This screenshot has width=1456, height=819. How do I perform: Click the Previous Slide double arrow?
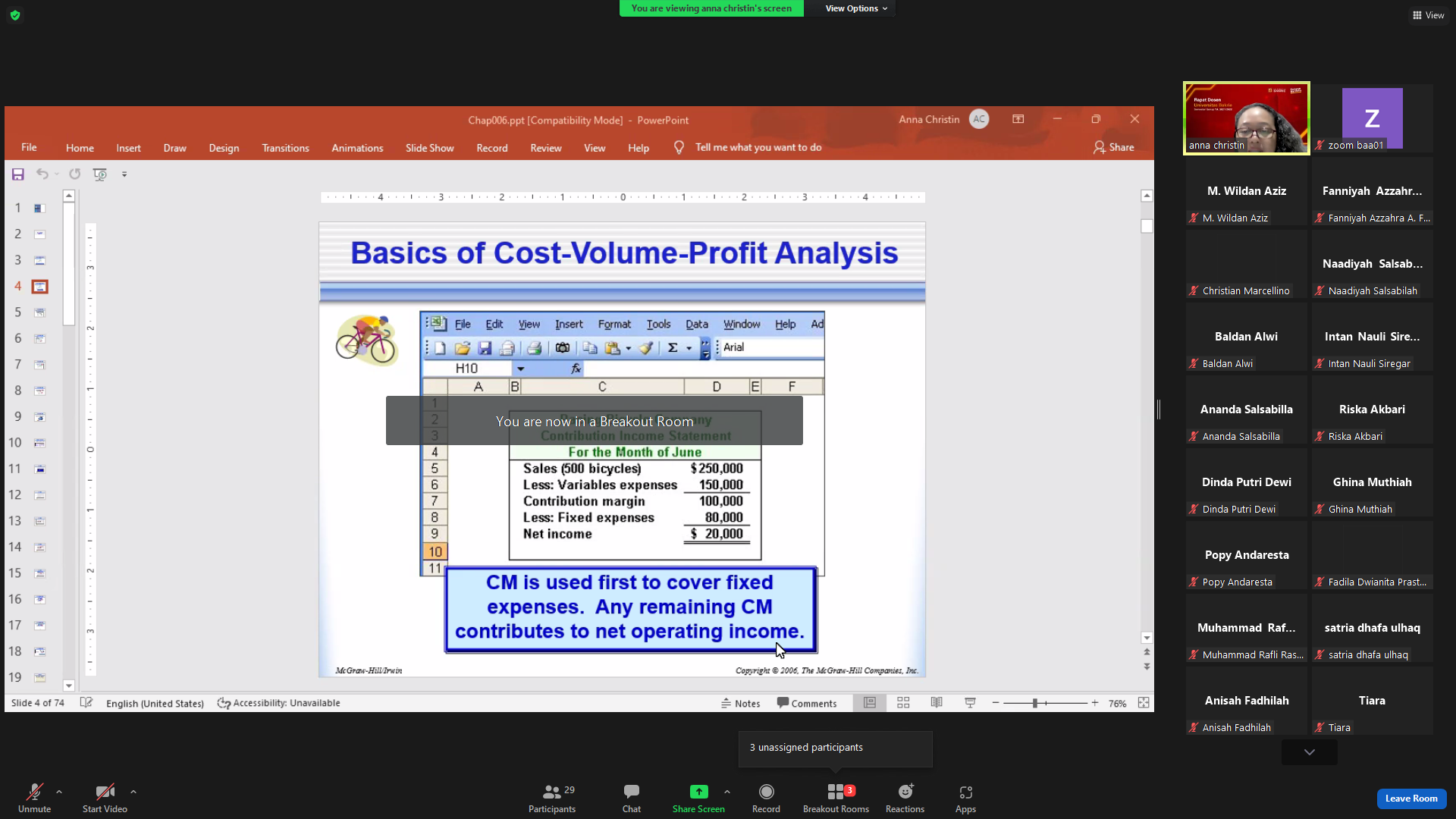pos(1147,652)
